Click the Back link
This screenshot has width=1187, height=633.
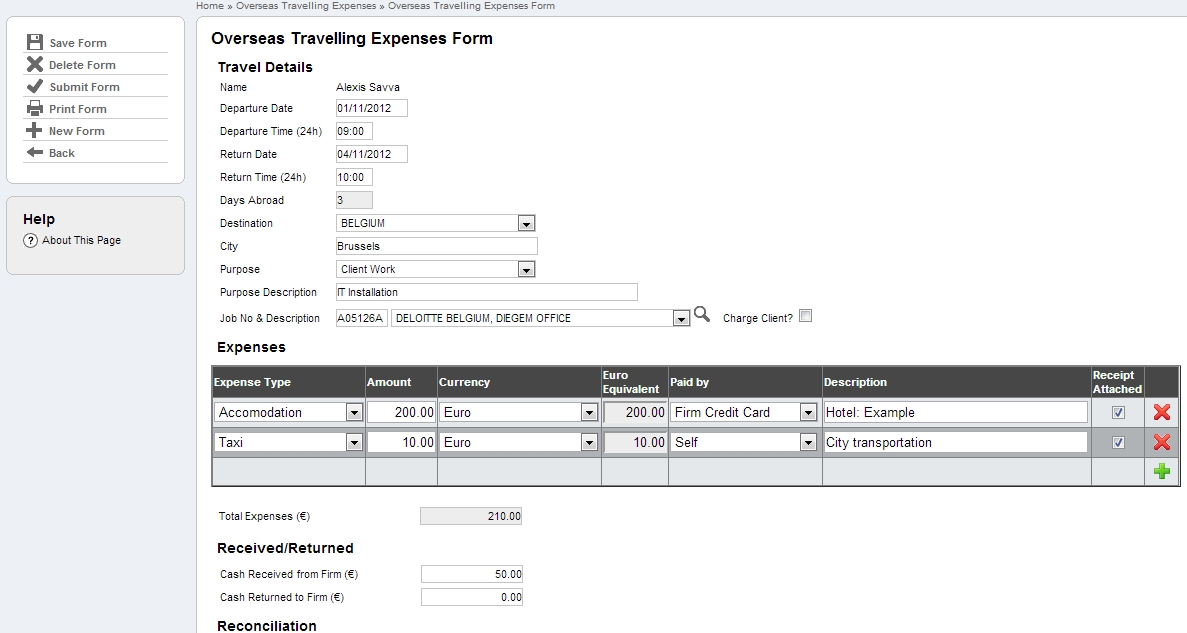click(62, 153)
